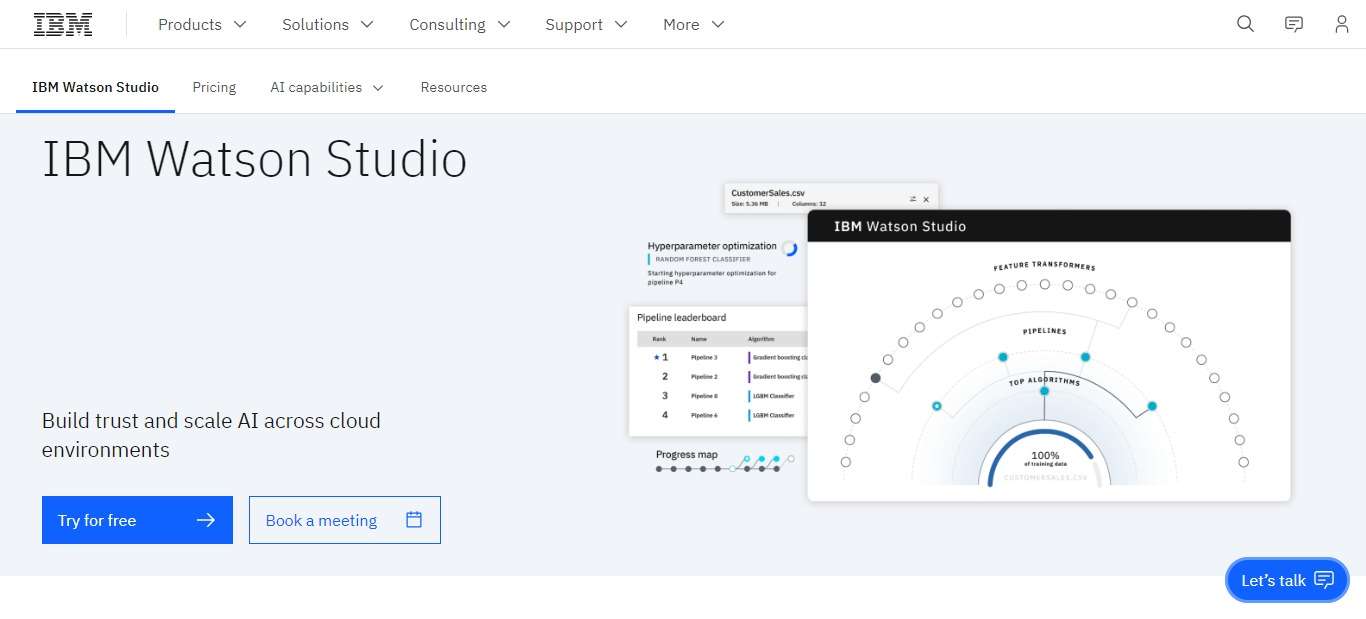Open the search magnifier icon
Viewport: 1366px width, 619px height.
click(1245, 24)
